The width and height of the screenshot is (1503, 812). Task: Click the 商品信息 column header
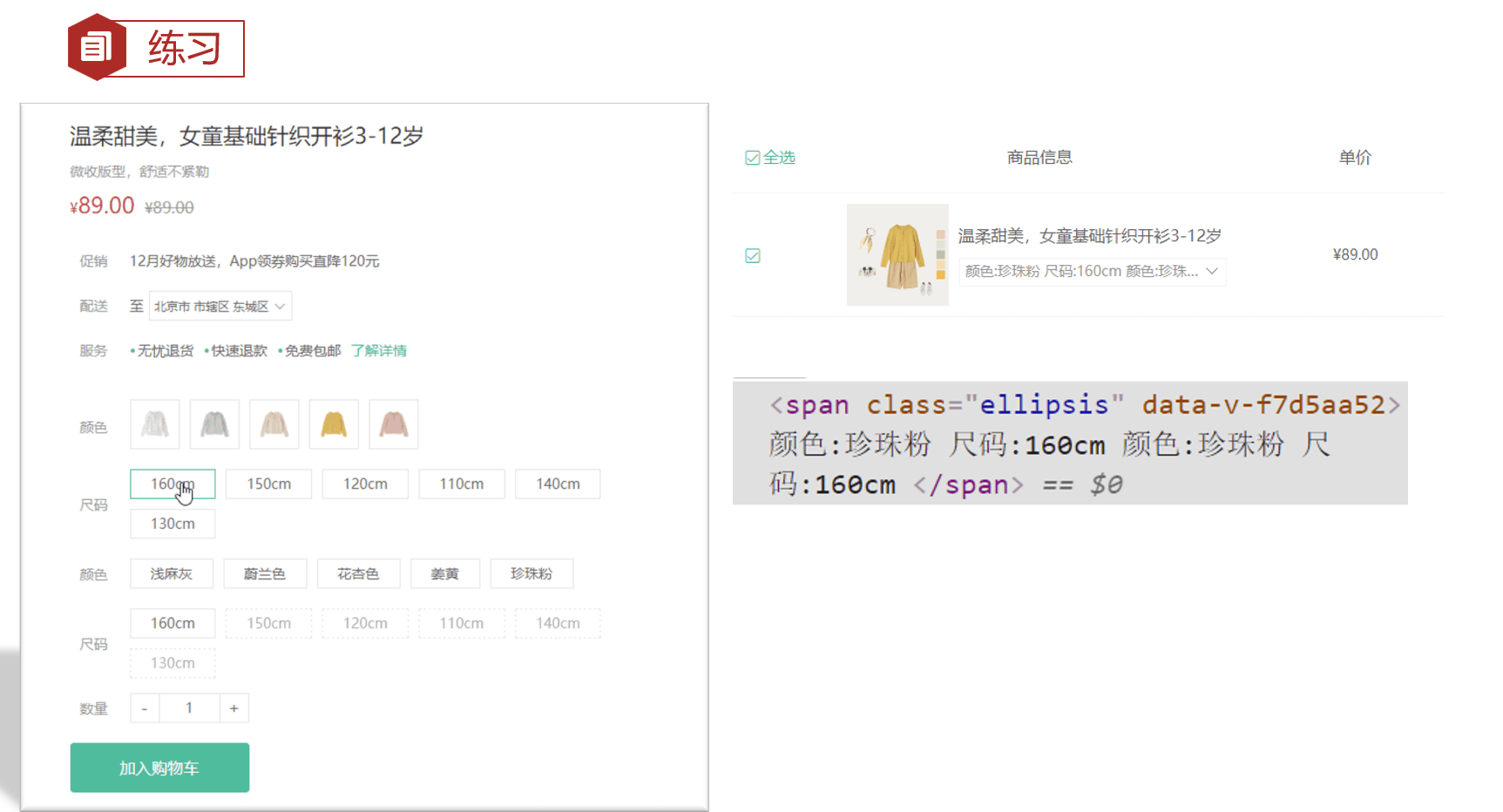pos(1039,157)
